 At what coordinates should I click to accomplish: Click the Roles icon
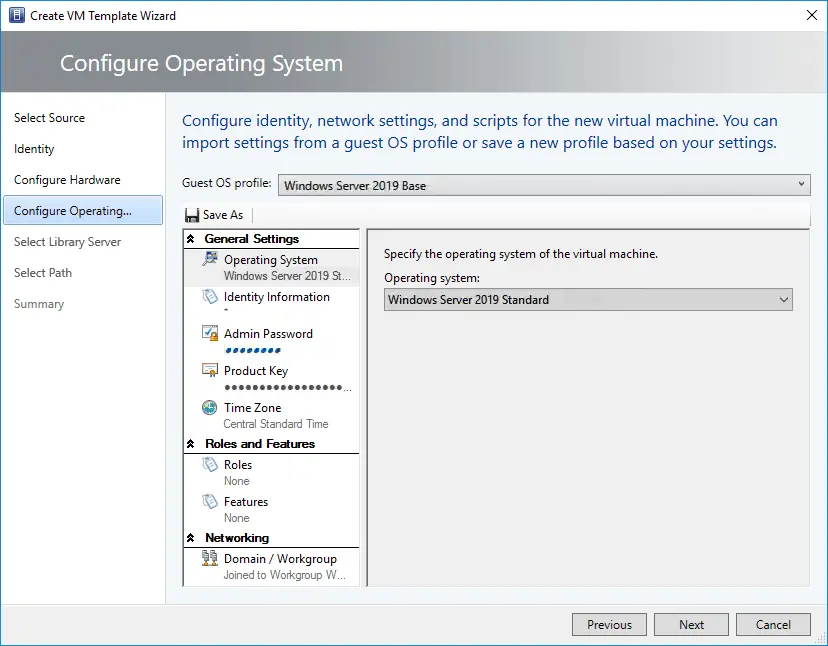coord(210,464)
